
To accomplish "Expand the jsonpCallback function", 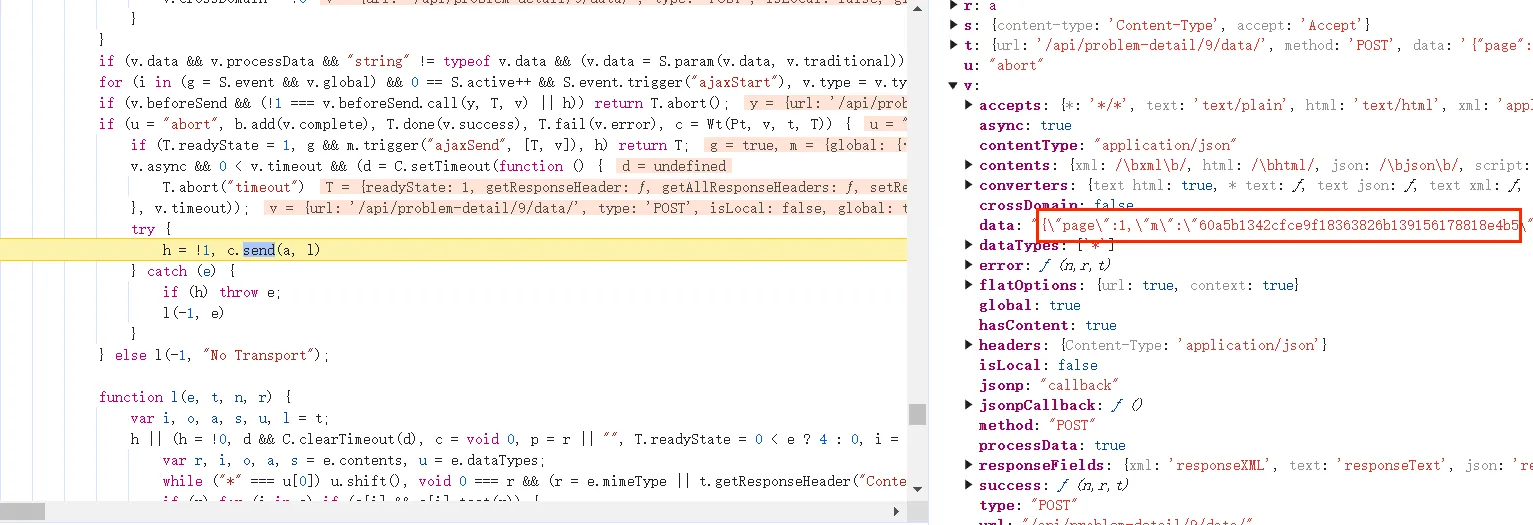I will coord(968,405).
